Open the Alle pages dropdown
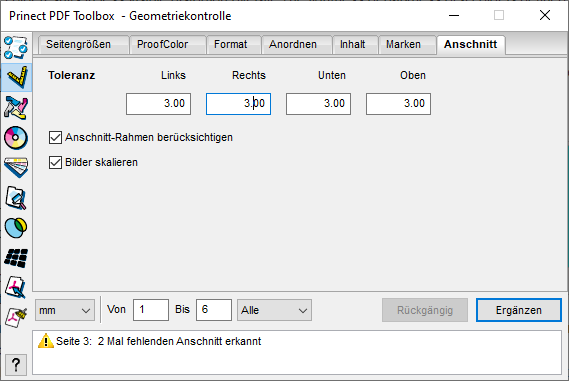The image size is (569, 381). point(274,310)
